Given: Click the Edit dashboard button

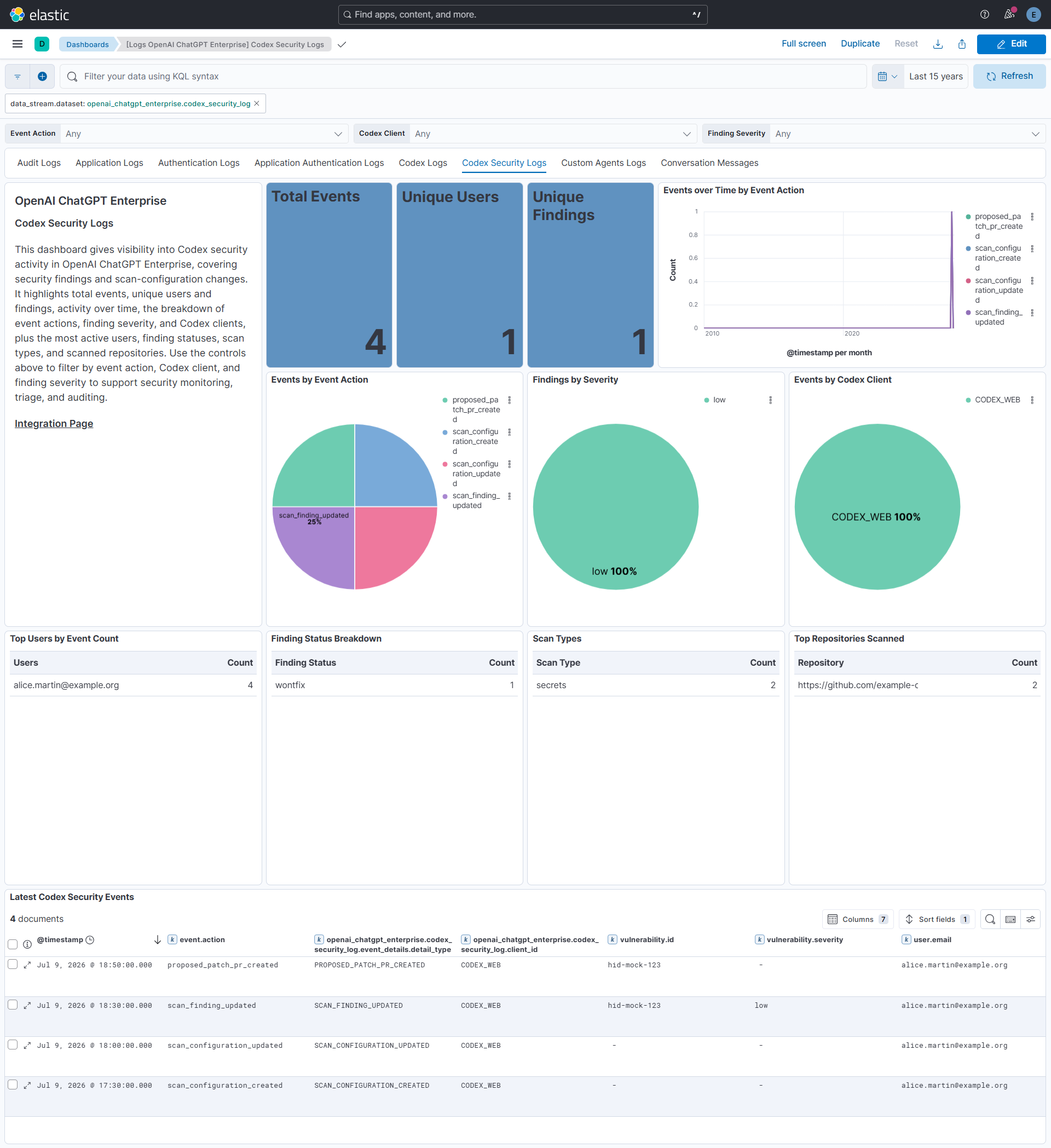Looking at the screenshot, I should pyautogui.click(x=1010, y=44).
